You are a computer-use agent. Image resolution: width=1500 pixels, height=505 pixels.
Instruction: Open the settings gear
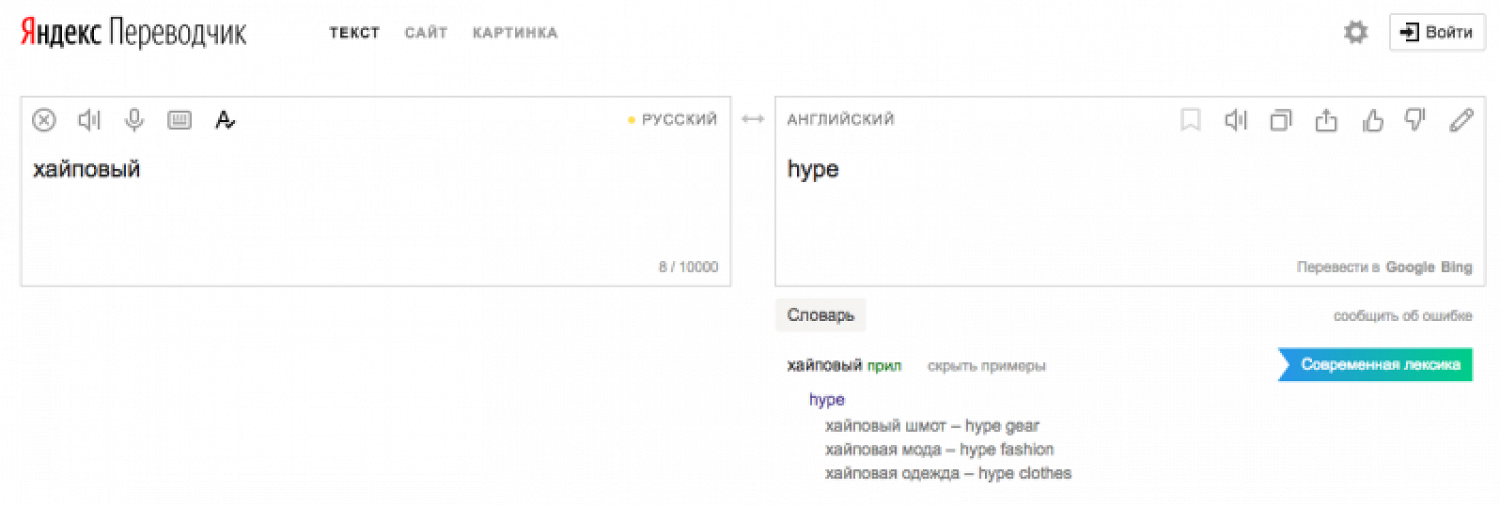pyautogui.click(x=1355, y=33)
